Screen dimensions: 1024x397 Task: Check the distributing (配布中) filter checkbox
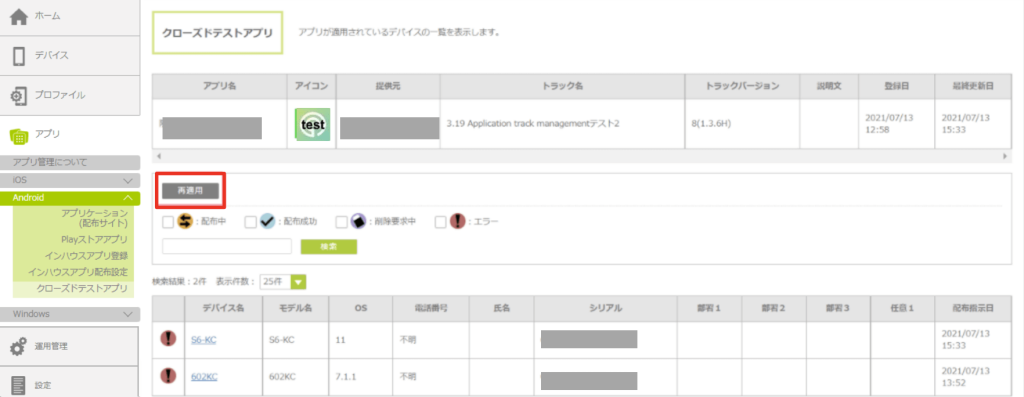[168, 222]
